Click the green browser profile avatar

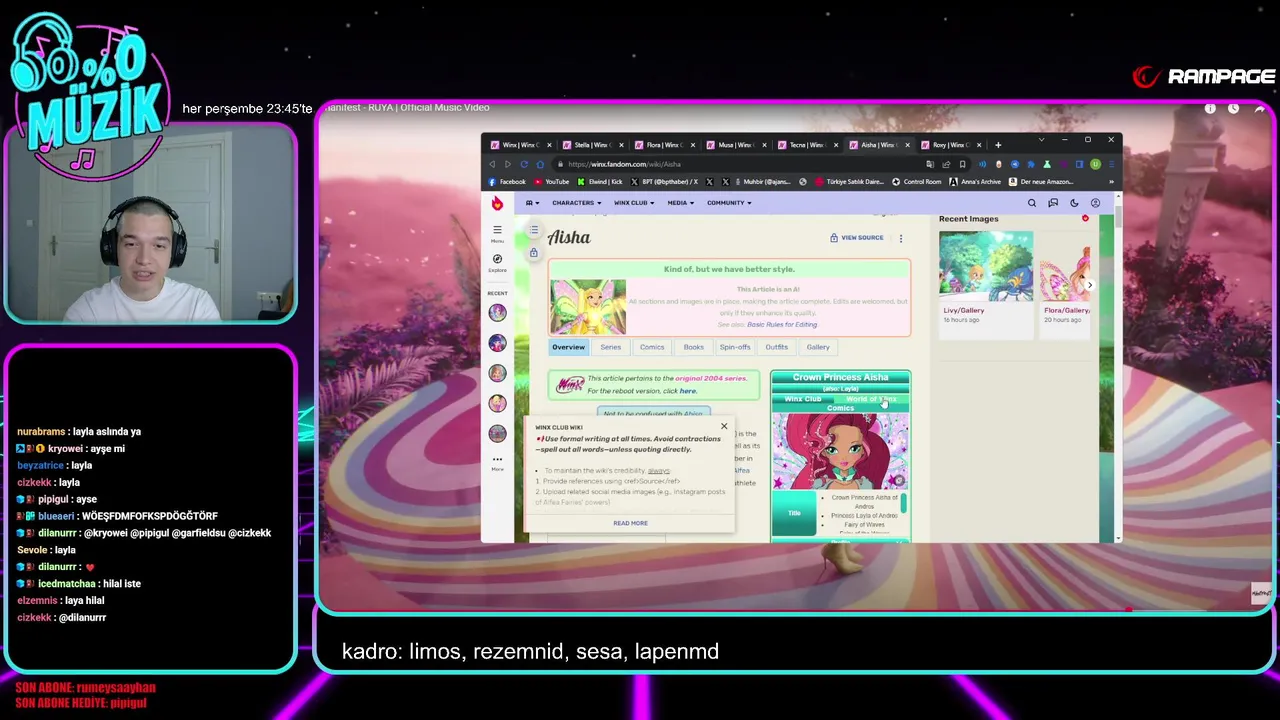tap(1096, 164)
